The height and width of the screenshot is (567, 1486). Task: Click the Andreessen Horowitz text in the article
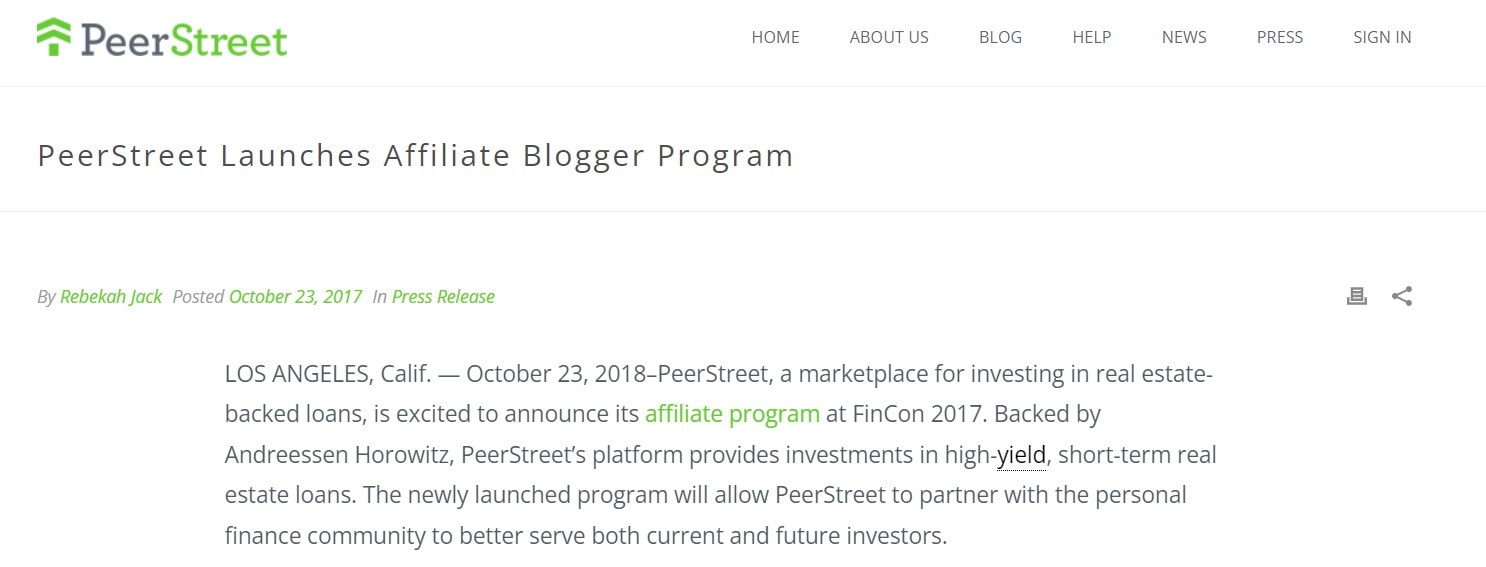[x=338, y=455]
